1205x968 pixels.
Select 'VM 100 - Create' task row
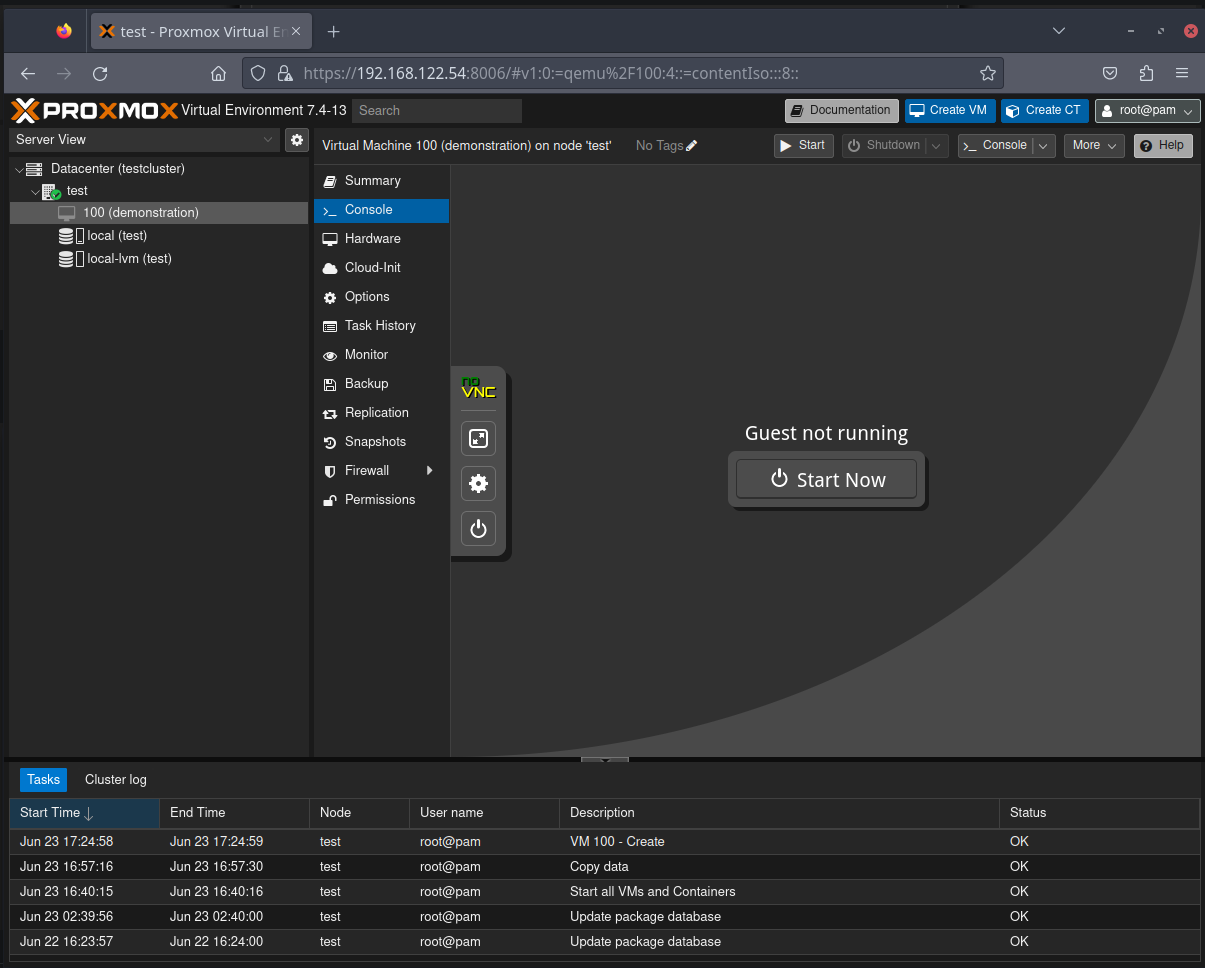tap(604, 842)
